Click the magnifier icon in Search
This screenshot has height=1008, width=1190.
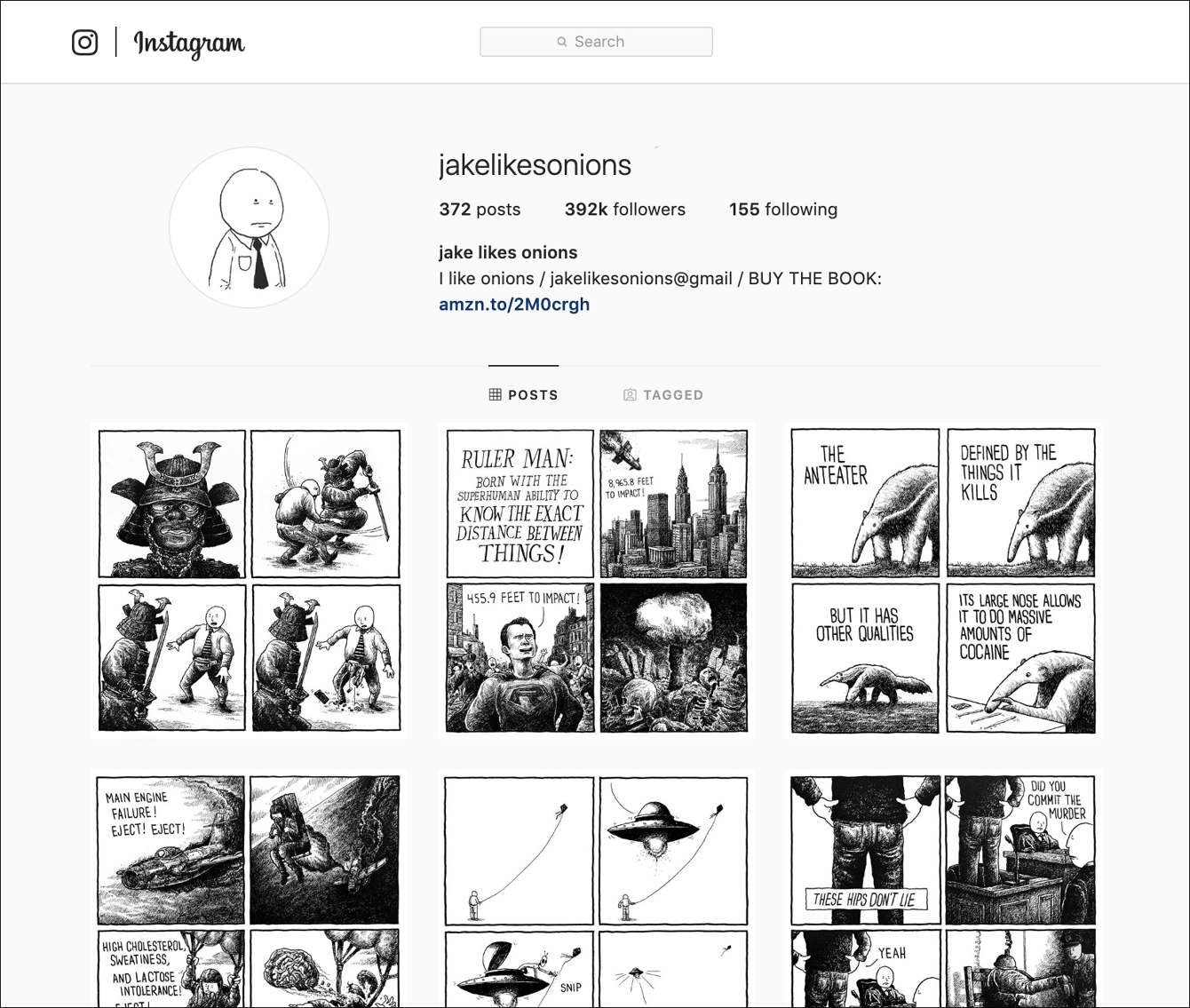click(562, 42)
